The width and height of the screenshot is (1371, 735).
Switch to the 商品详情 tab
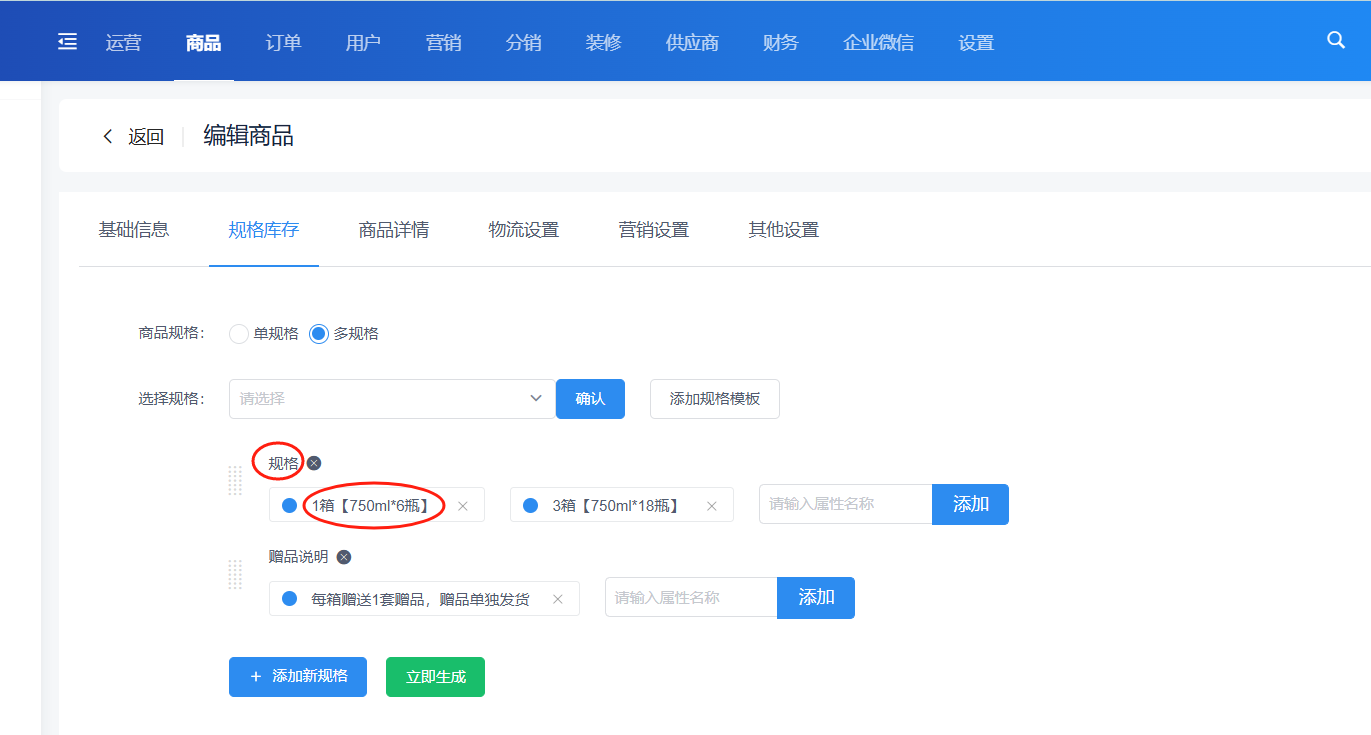[394, 230]
